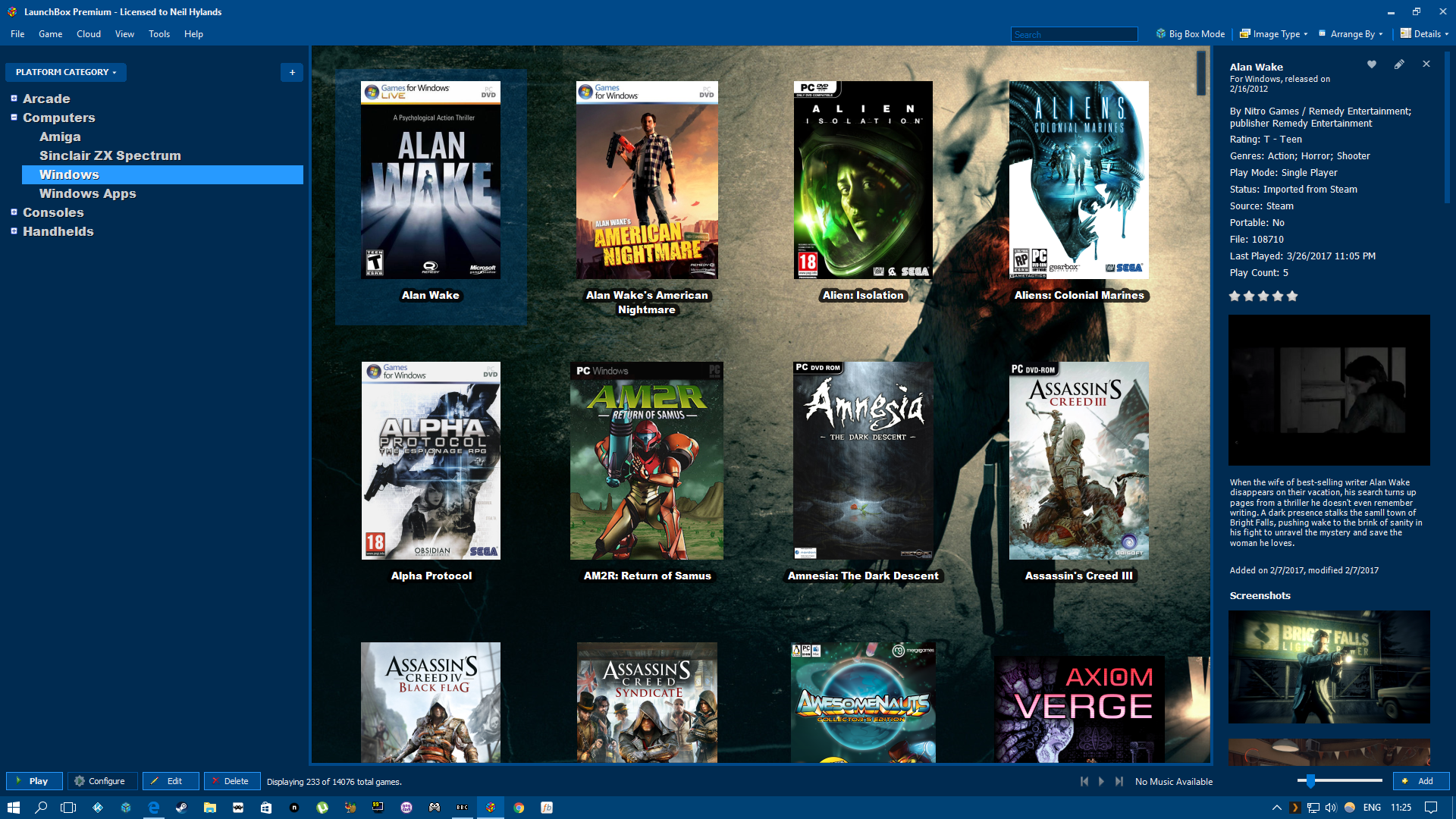Click the Configure button
Image resolution: width=1456 pixels, height=819 pixels.
pos(102,781)
